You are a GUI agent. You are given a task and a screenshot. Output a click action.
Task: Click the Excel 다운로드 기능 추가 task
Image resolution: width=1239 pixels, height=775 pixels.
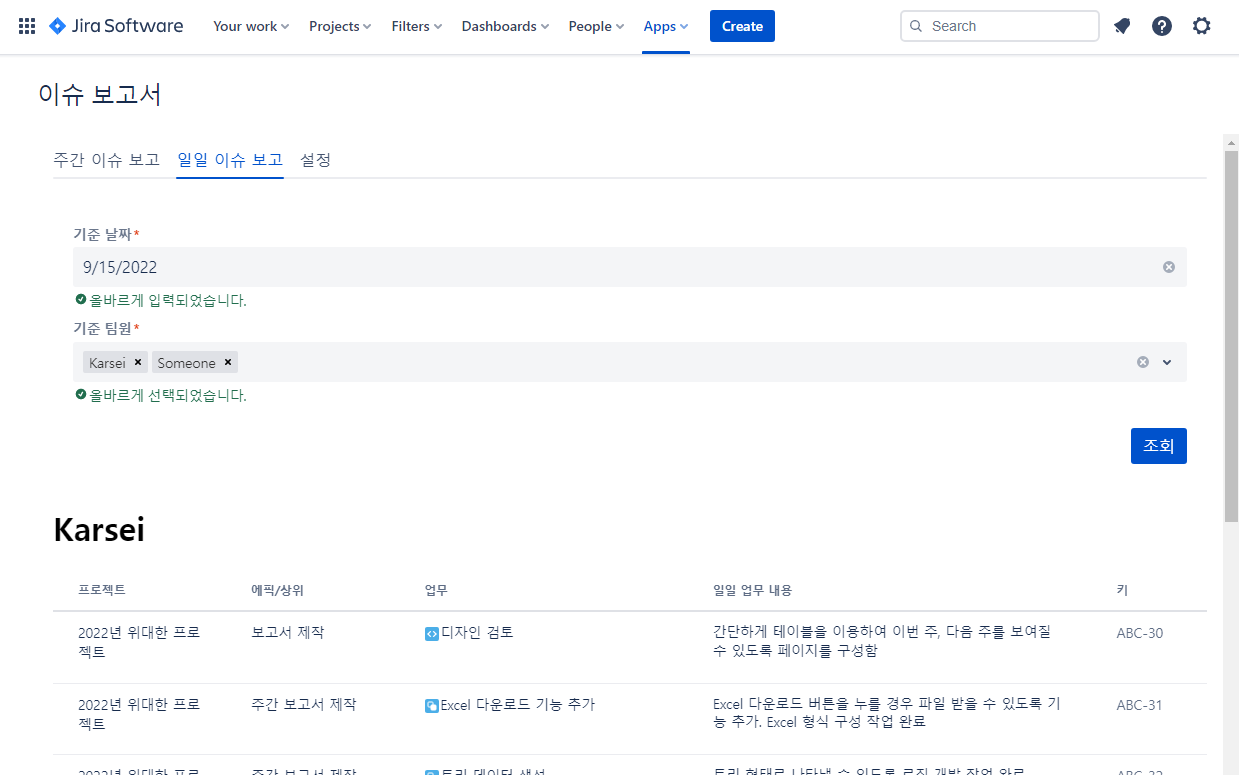coord(518,705)
